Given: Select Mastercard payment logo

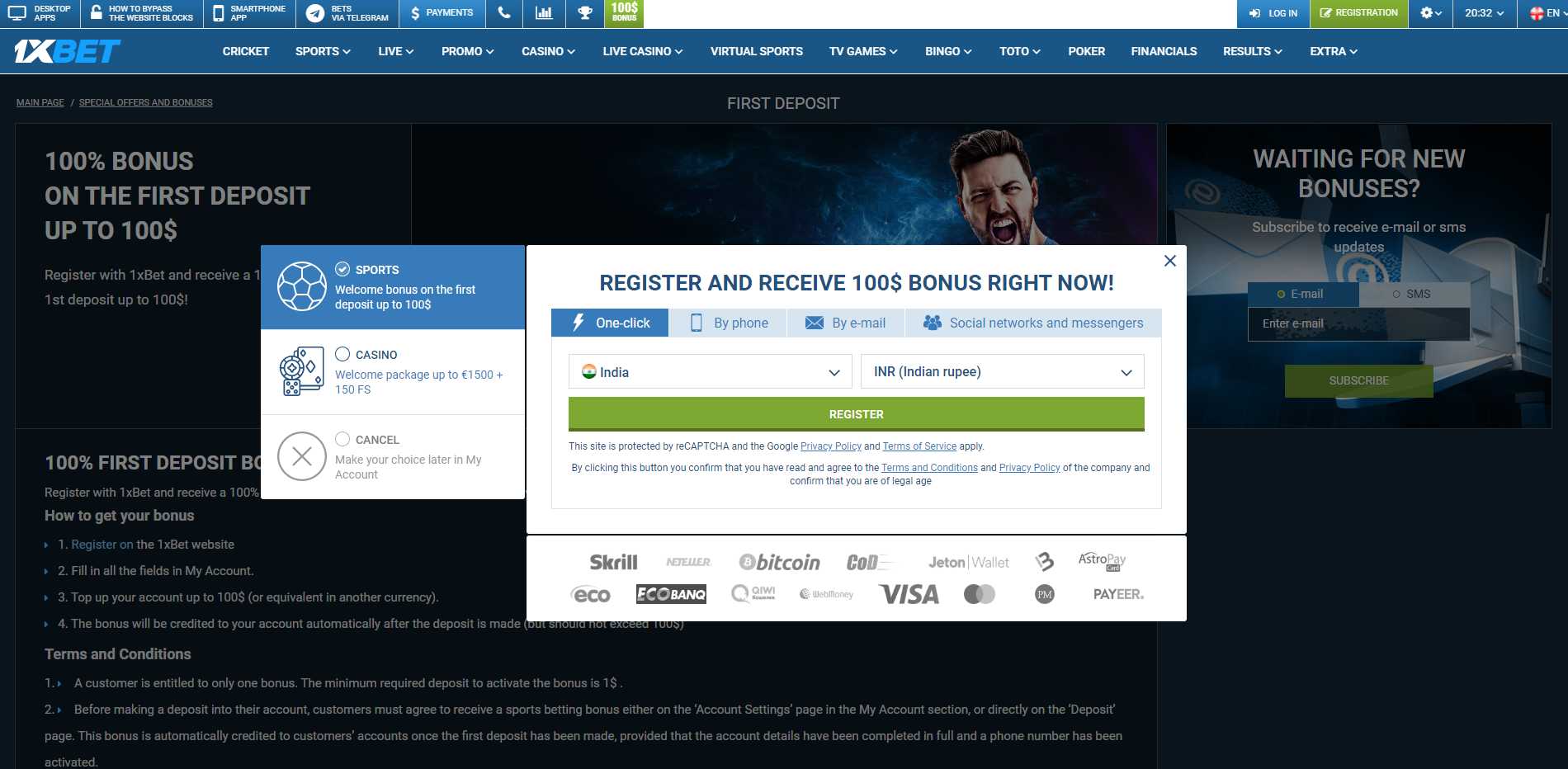Looking at the screenshot, I should pos(980,594).
